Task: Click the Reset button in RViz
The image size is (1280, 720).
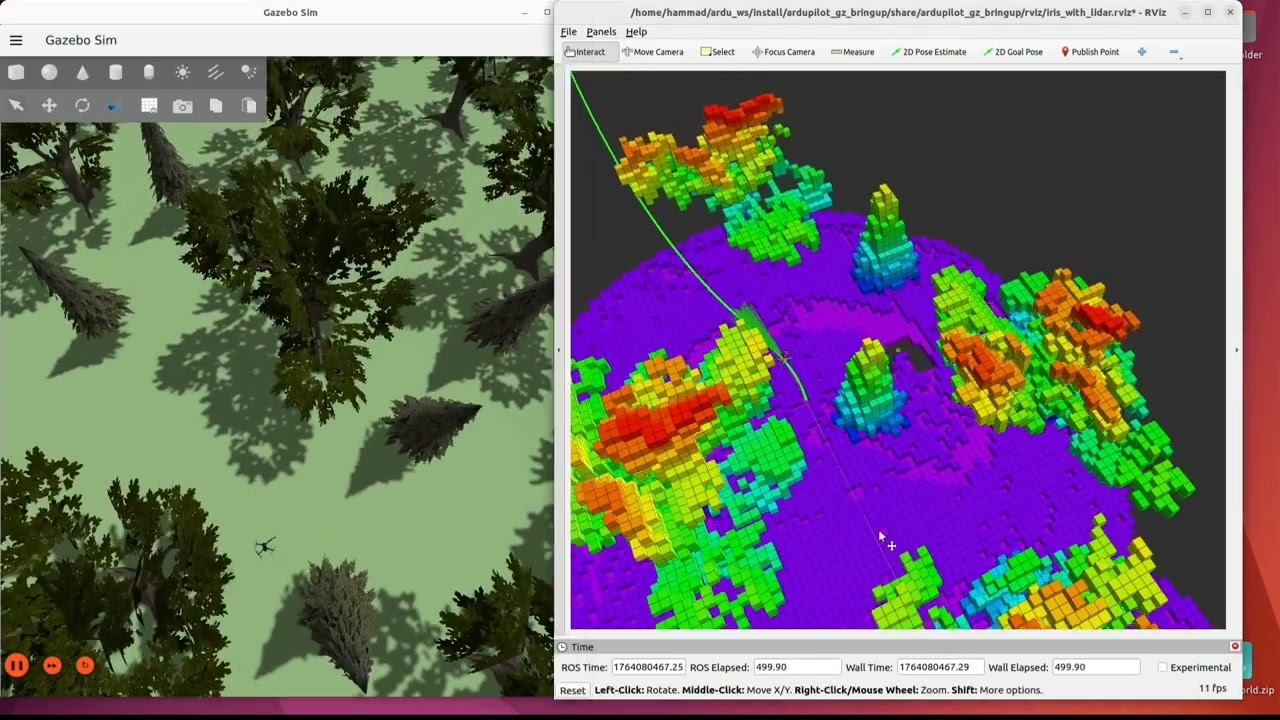Action: click(x=573, y=690)
